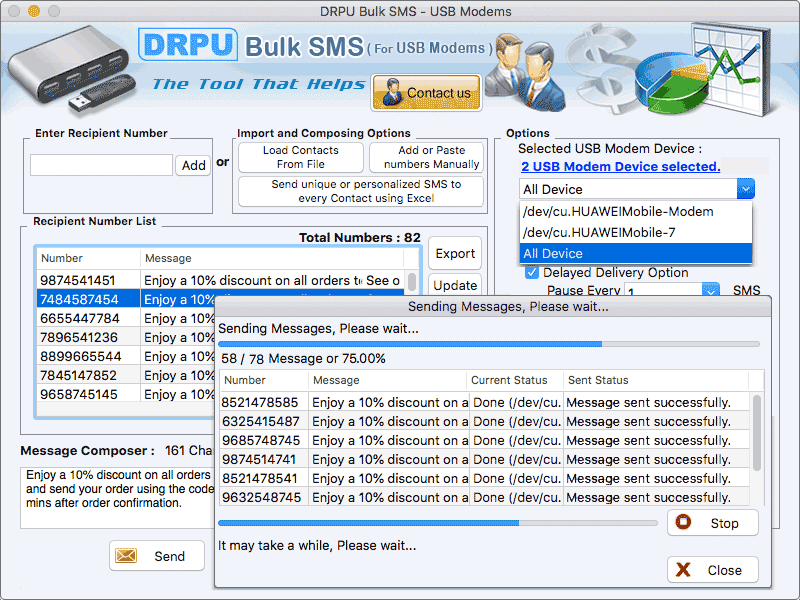This screenshot has height=600, width=800.
Task: Click the Number column header in sending dialog
Action: click(264, 380)
